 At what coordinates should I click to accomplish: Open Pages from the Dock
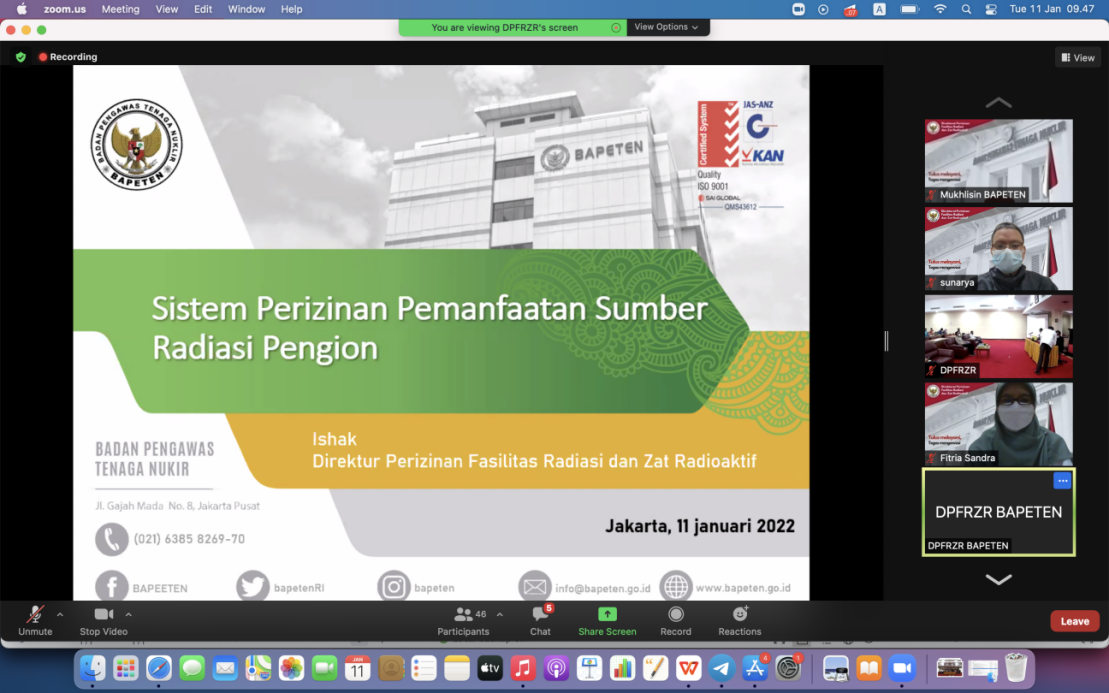click(x=656, y=668)
